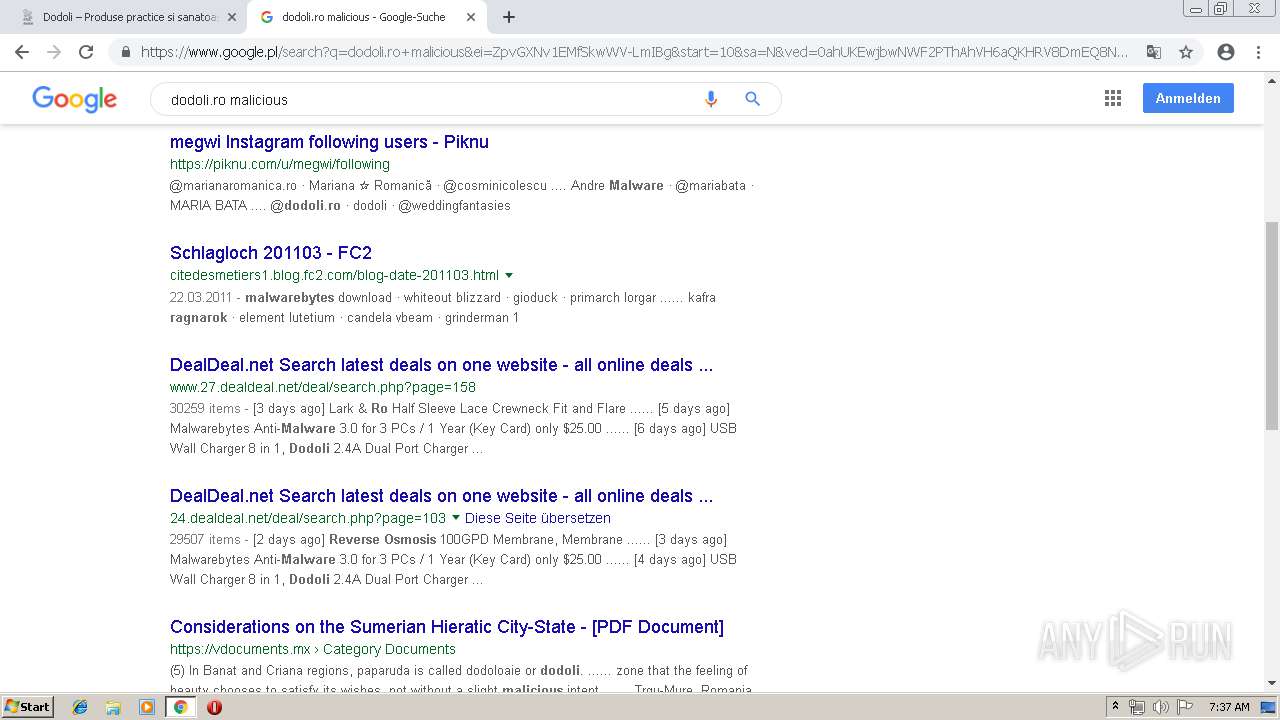Image resolution: width=1280 pixels, height=720 pixels.
Task: Open megwi Instagram following users result
Action: (x=329, y=142)
